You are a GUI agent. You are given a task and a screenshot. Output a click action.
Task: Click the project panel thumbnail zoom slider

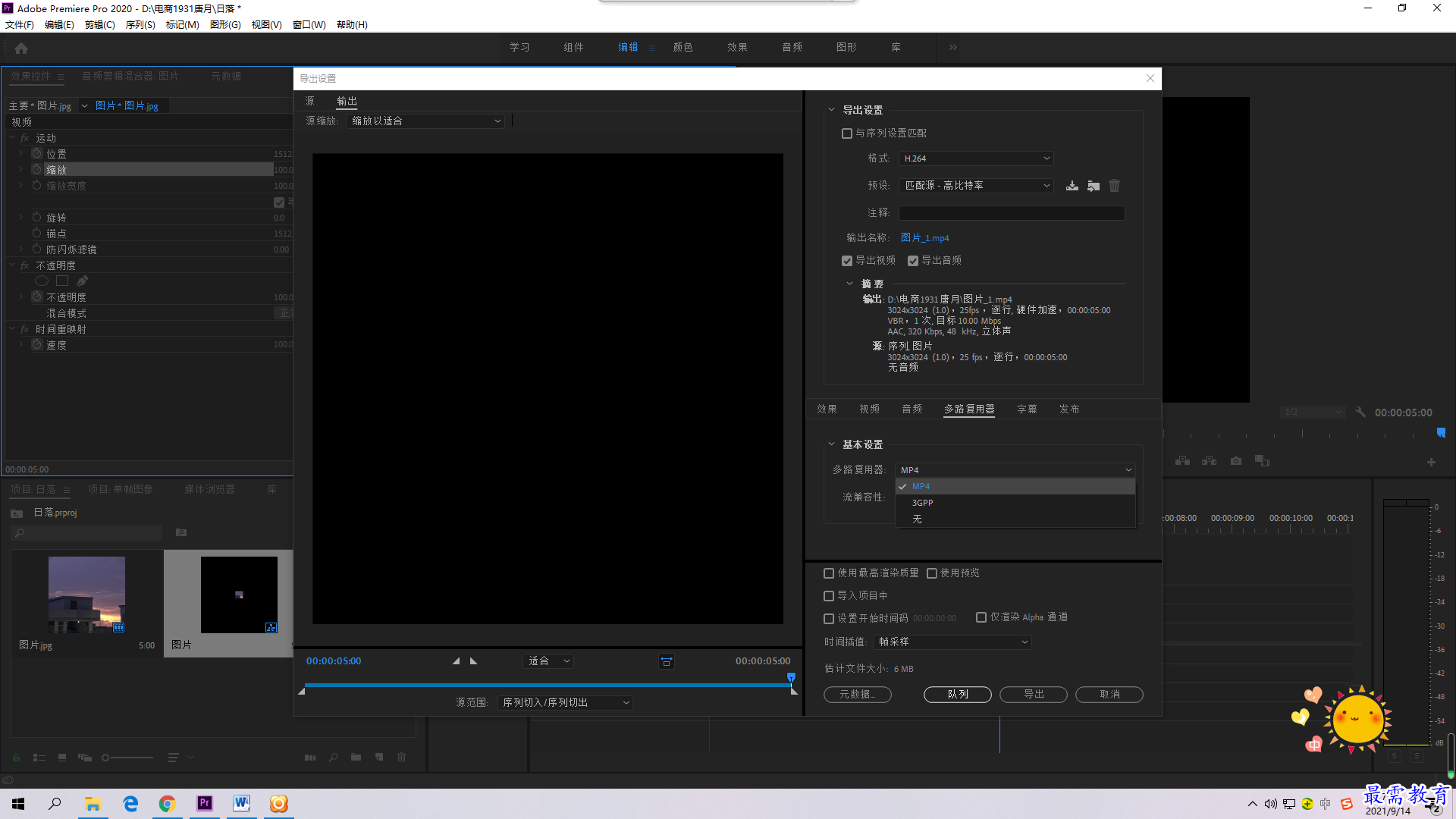pos(127,758)
